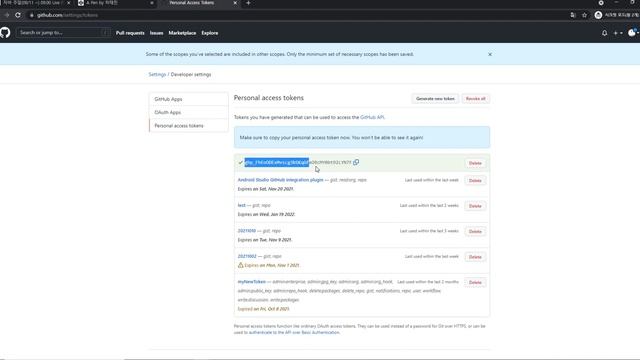Viewport: 640px width, 360px height.
Task: Open the GitHub API link
Action: pyautogui.click(x=372, y=117)
